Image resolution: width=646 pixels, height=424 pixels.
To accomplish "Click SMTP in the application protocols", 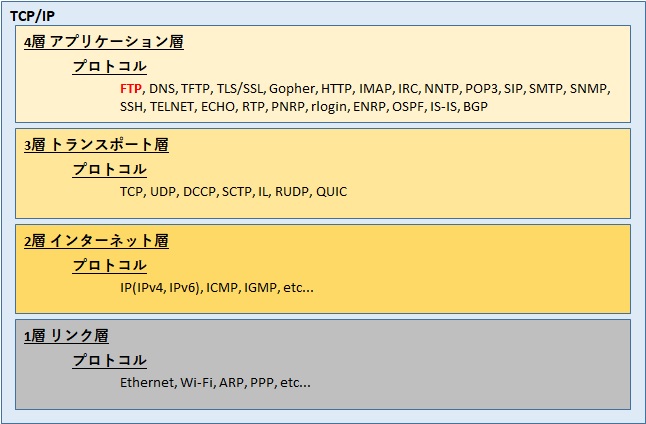I will pos(543,88).
